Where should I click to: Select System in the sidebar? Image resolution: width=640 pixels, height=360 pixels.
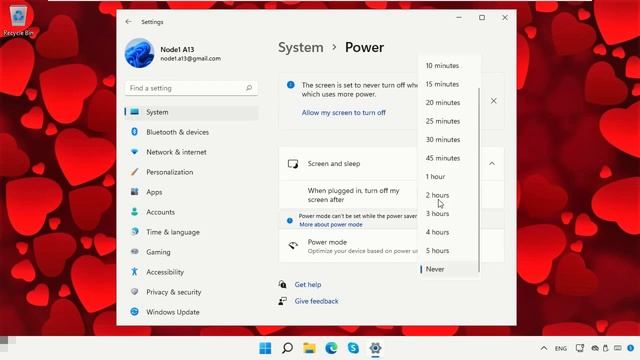[x=191, y=112]
